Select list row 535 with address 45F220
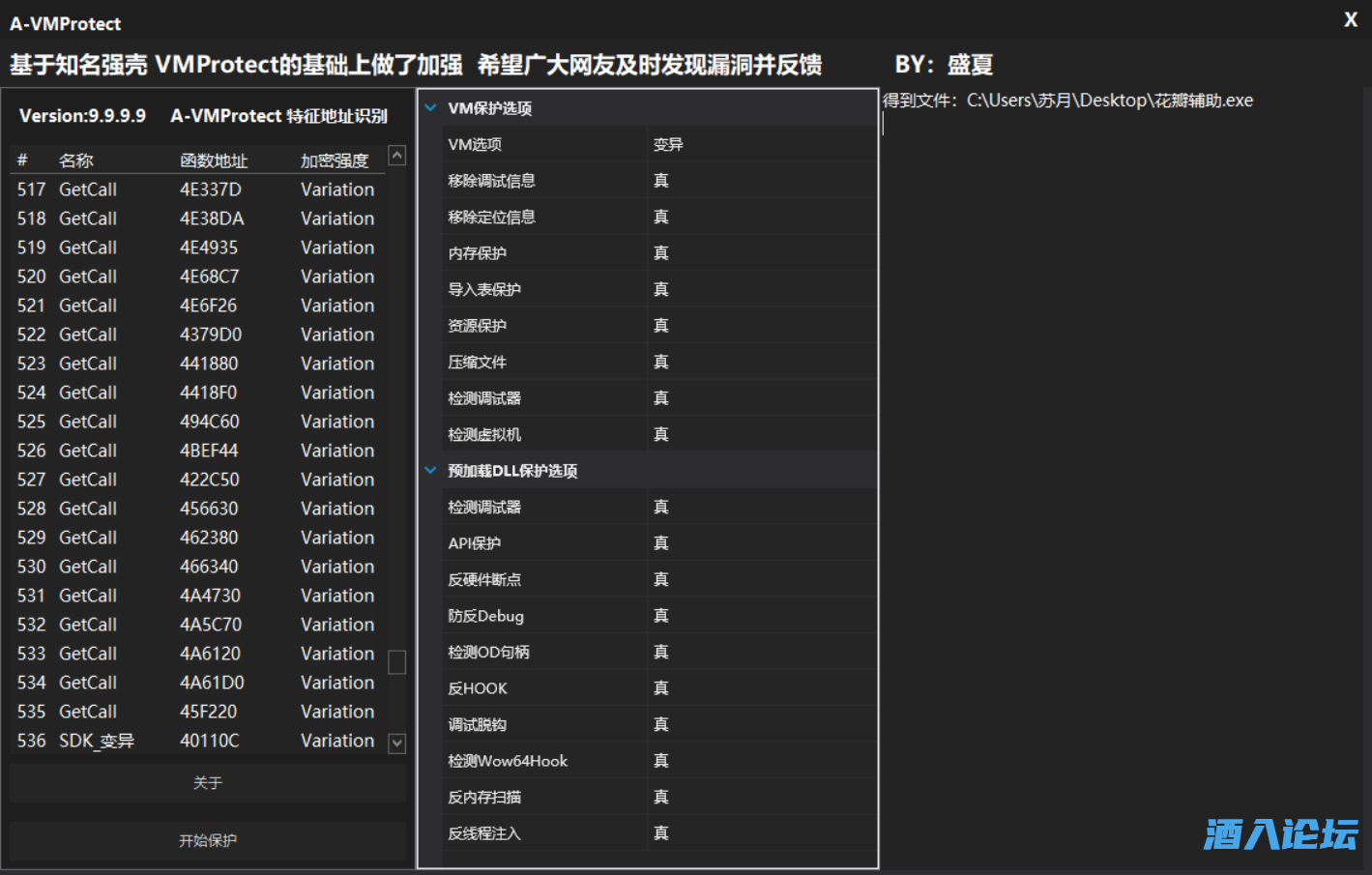This screenshot has width=1372, height=875. pos(197,712)
